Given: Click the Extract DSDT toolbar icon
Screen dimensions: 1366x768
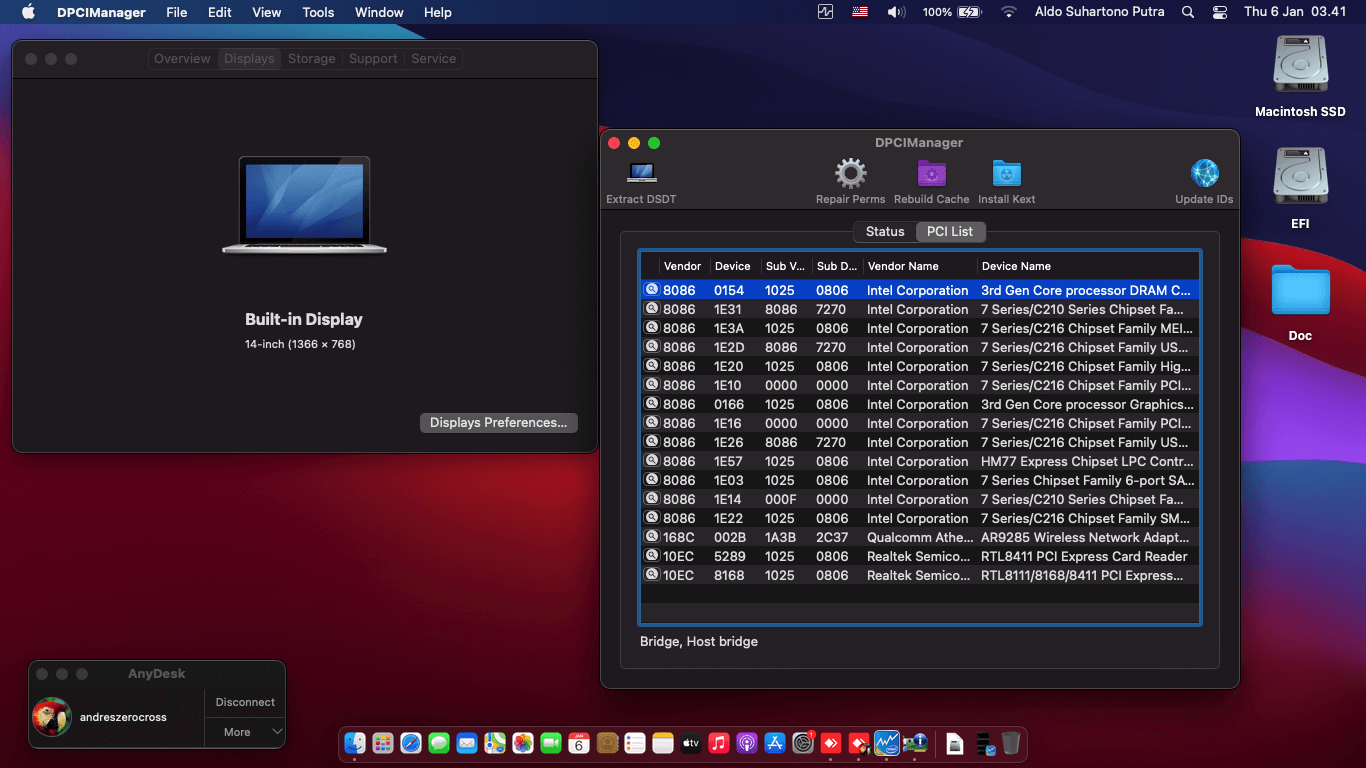Looking at the screenshot, I should 640,175.
